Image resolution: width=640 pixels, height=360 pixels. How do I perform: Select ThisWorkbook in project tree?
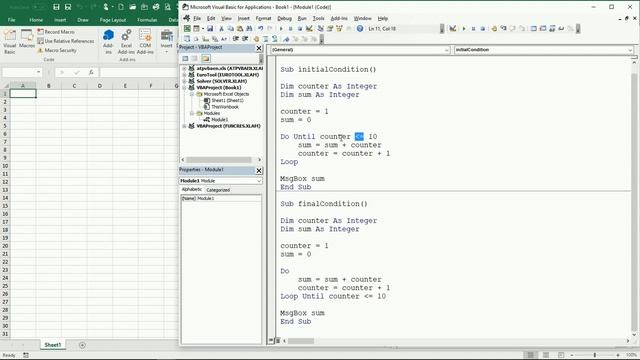pyautogui.click(x=225, y=107)
